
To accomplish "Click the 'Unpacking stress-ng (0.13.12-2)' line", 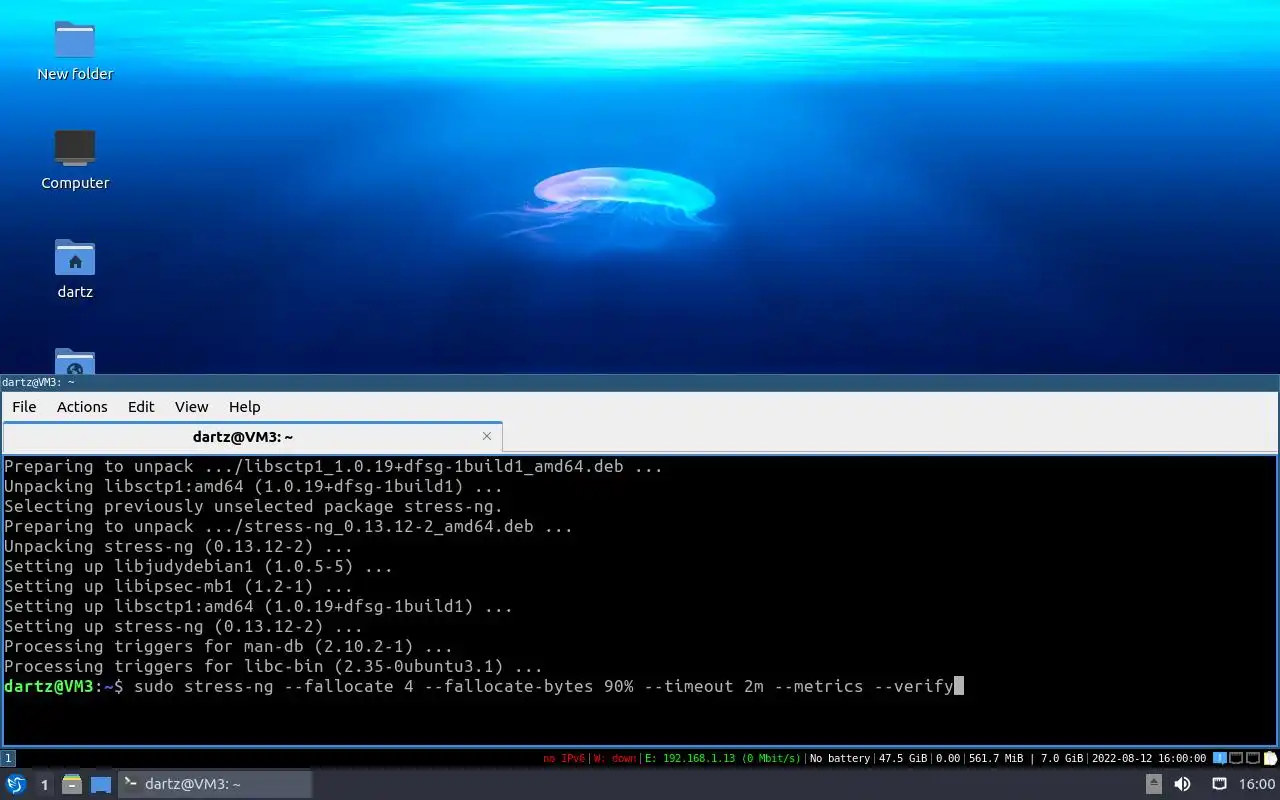I will point(178,546).
